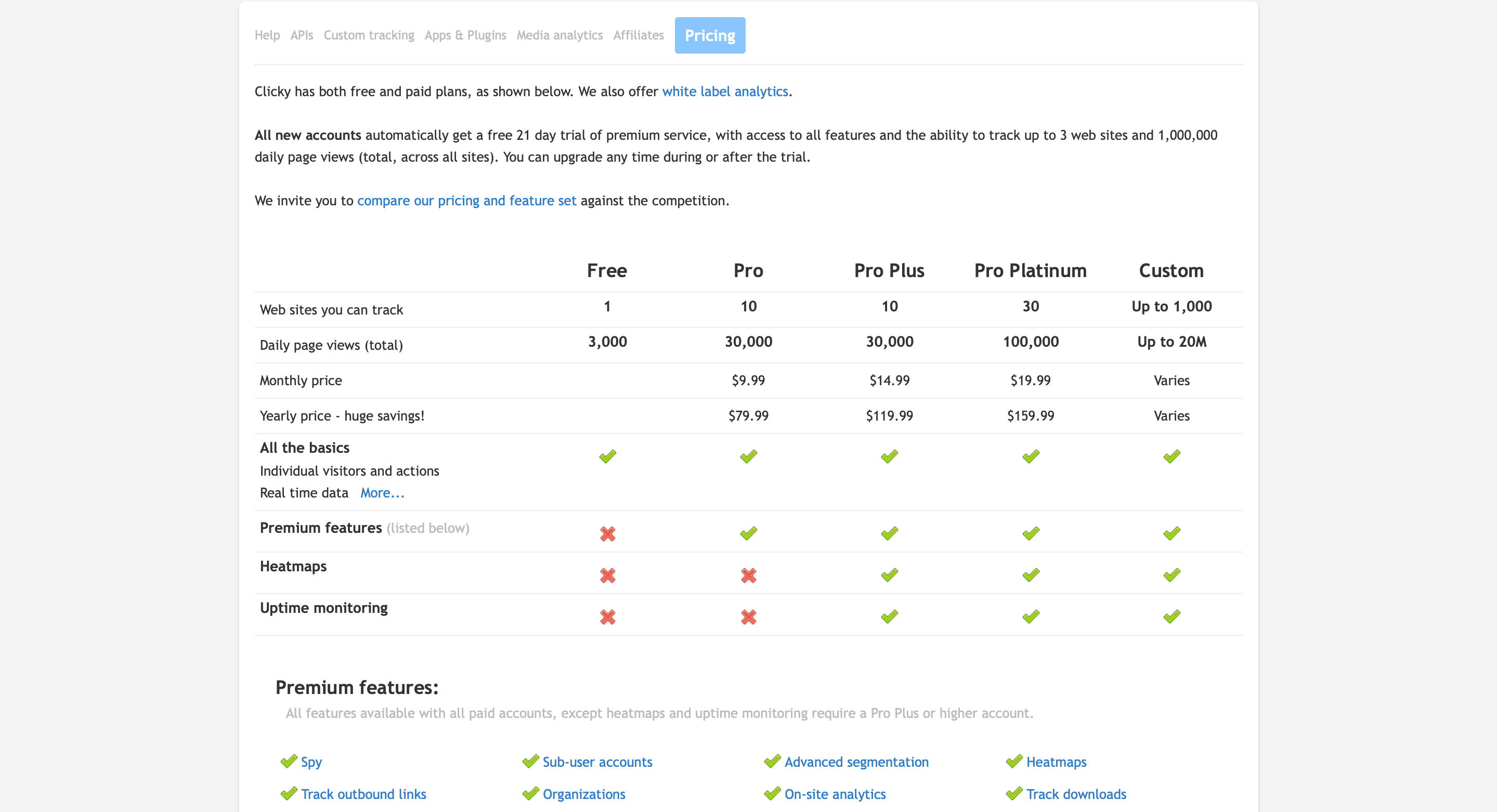The width and height of the screenshot is (1497, 812).
Task: Click the checkmark beside On-site analytics
Action: tap(772, 793)
